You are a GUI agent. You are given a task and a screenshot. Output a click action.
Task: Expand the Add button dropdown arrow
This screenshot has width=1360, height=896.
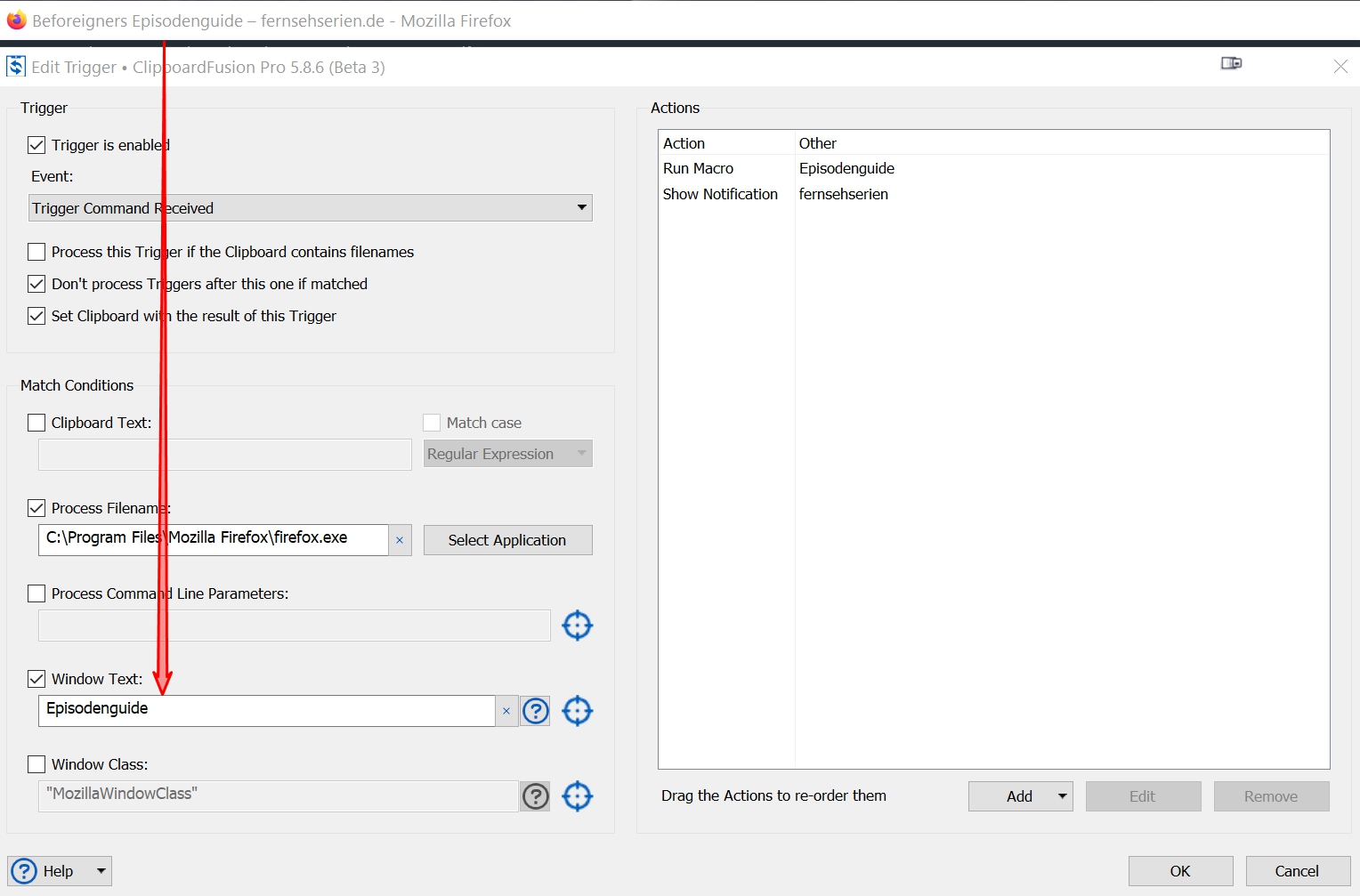click(1062, 796)
